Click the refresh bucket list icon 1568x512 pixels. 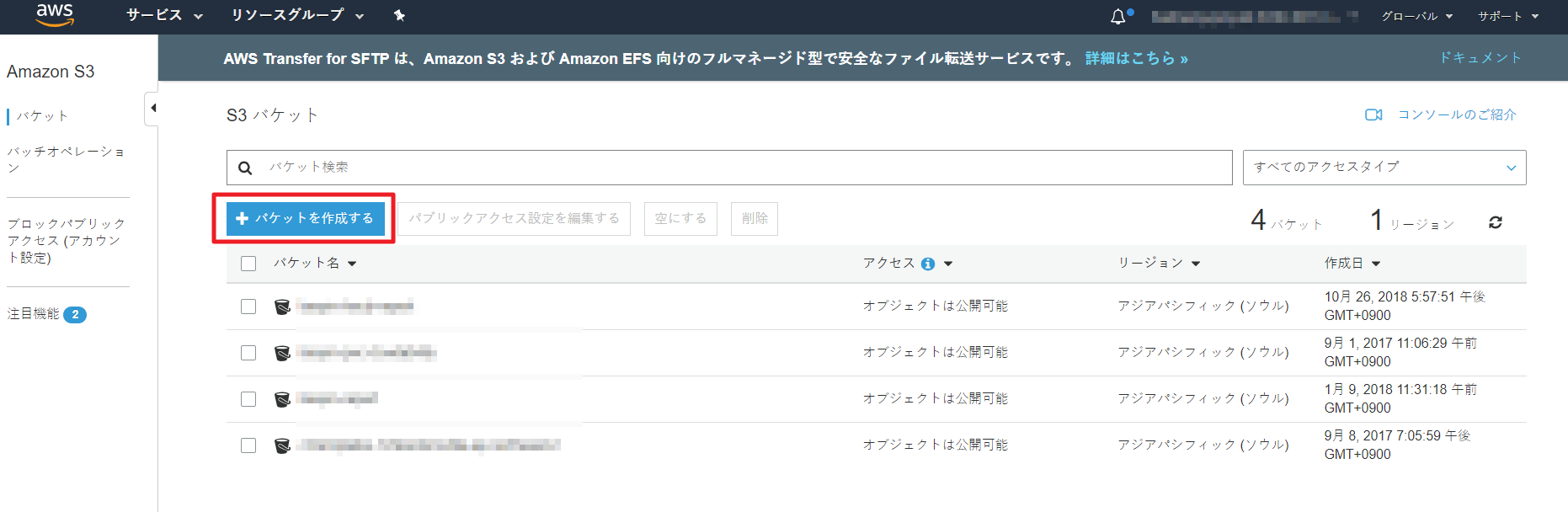click(1495, 222)
